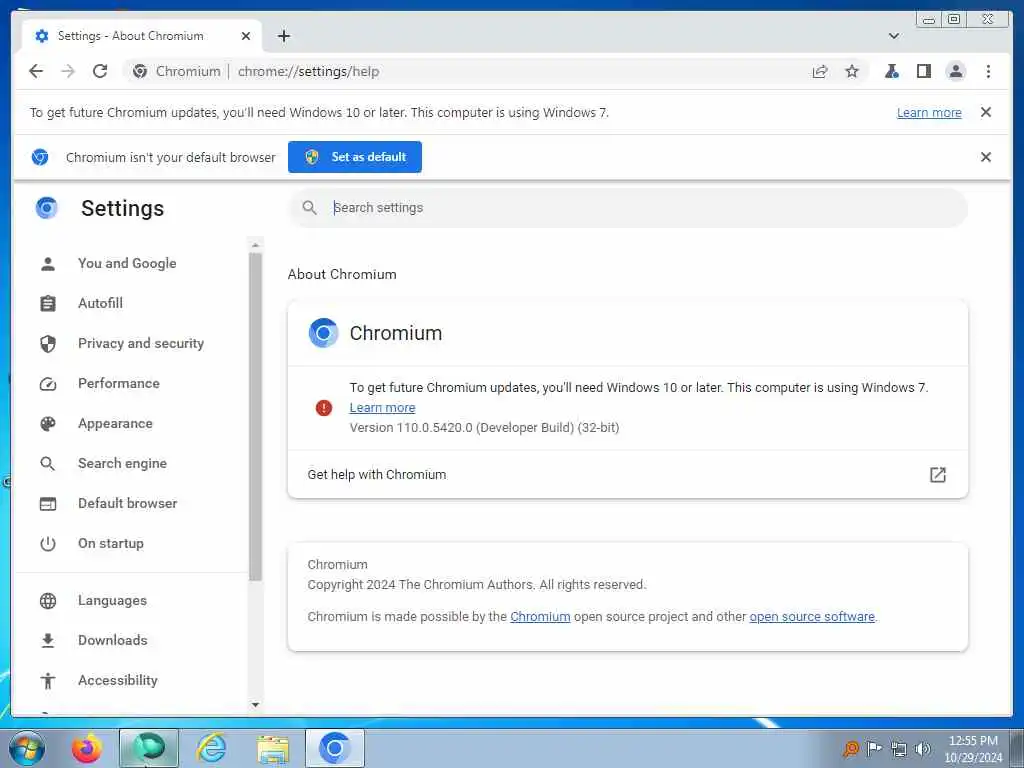
Task: Click the Set as default button
Action: coord(355,157)
